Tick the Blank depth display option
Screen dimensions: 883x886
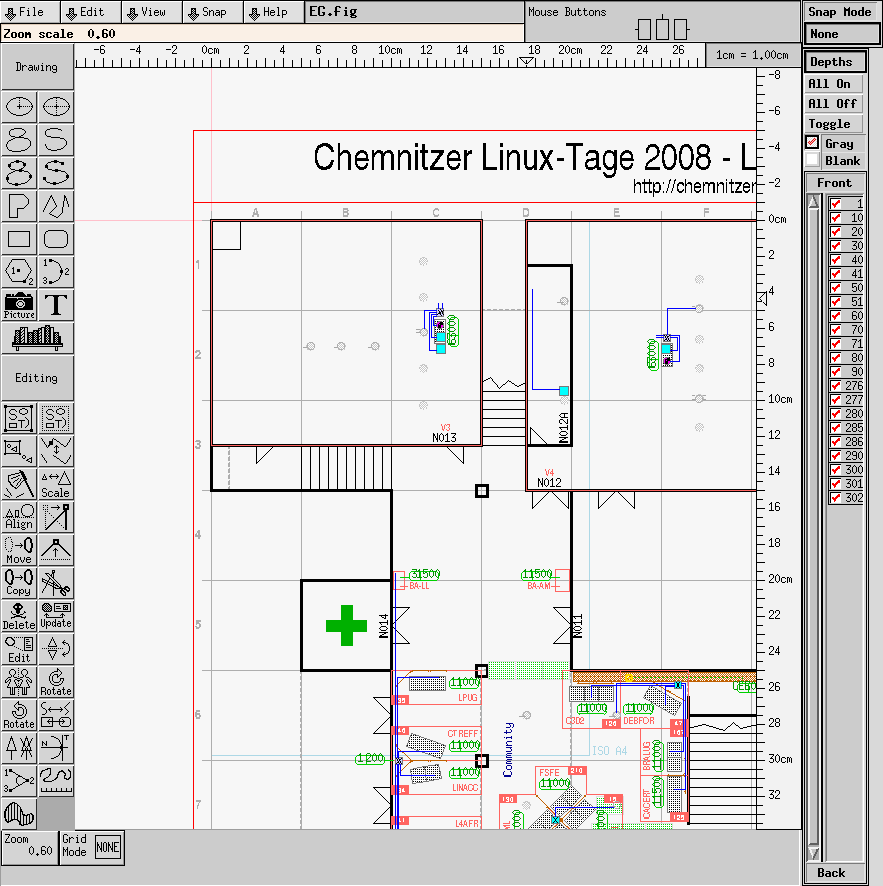[812, 160]
